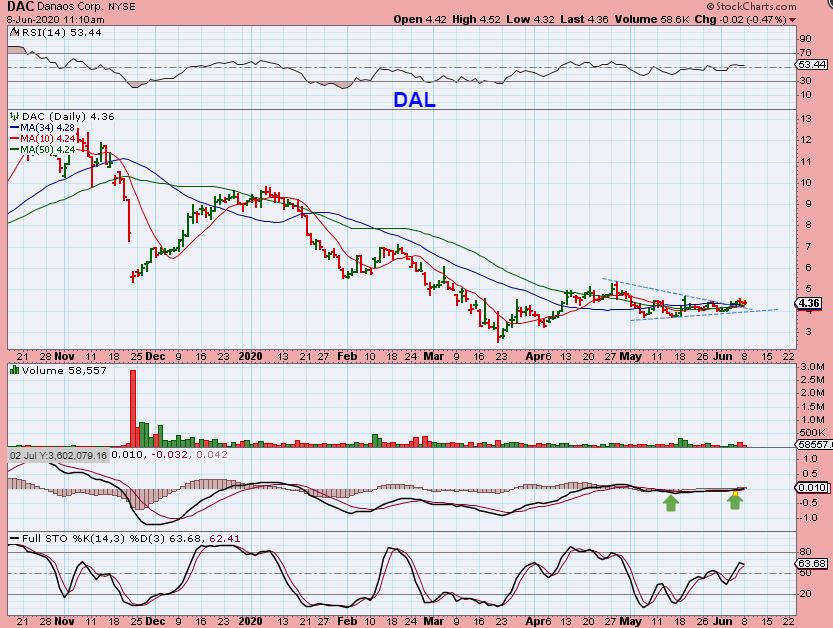
Task: Select the MA(10) red legend entry
Action: tap(42, 139)
